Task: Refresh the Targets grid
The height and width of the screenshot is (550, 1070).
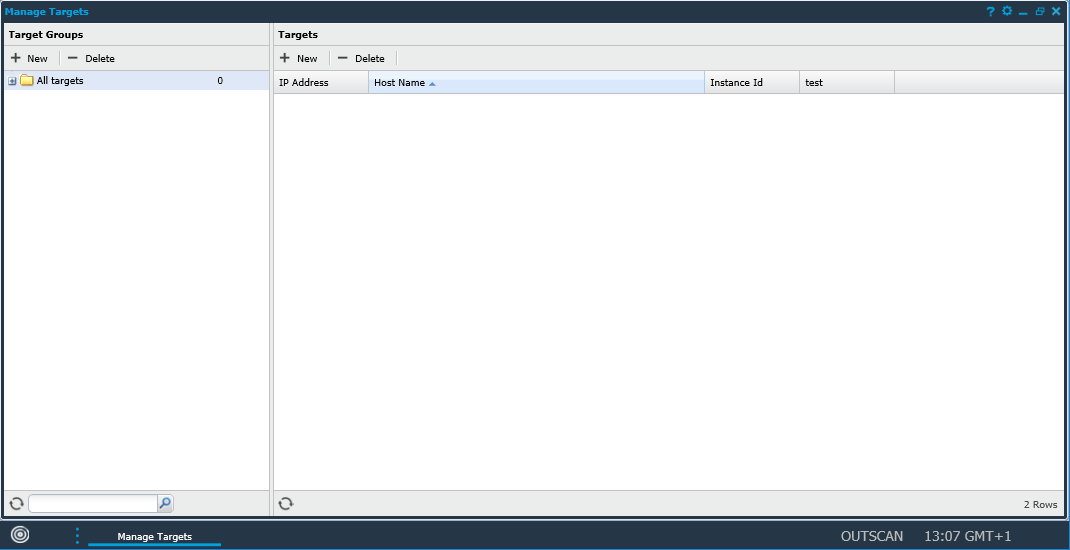Action: (x=286, y=504)
